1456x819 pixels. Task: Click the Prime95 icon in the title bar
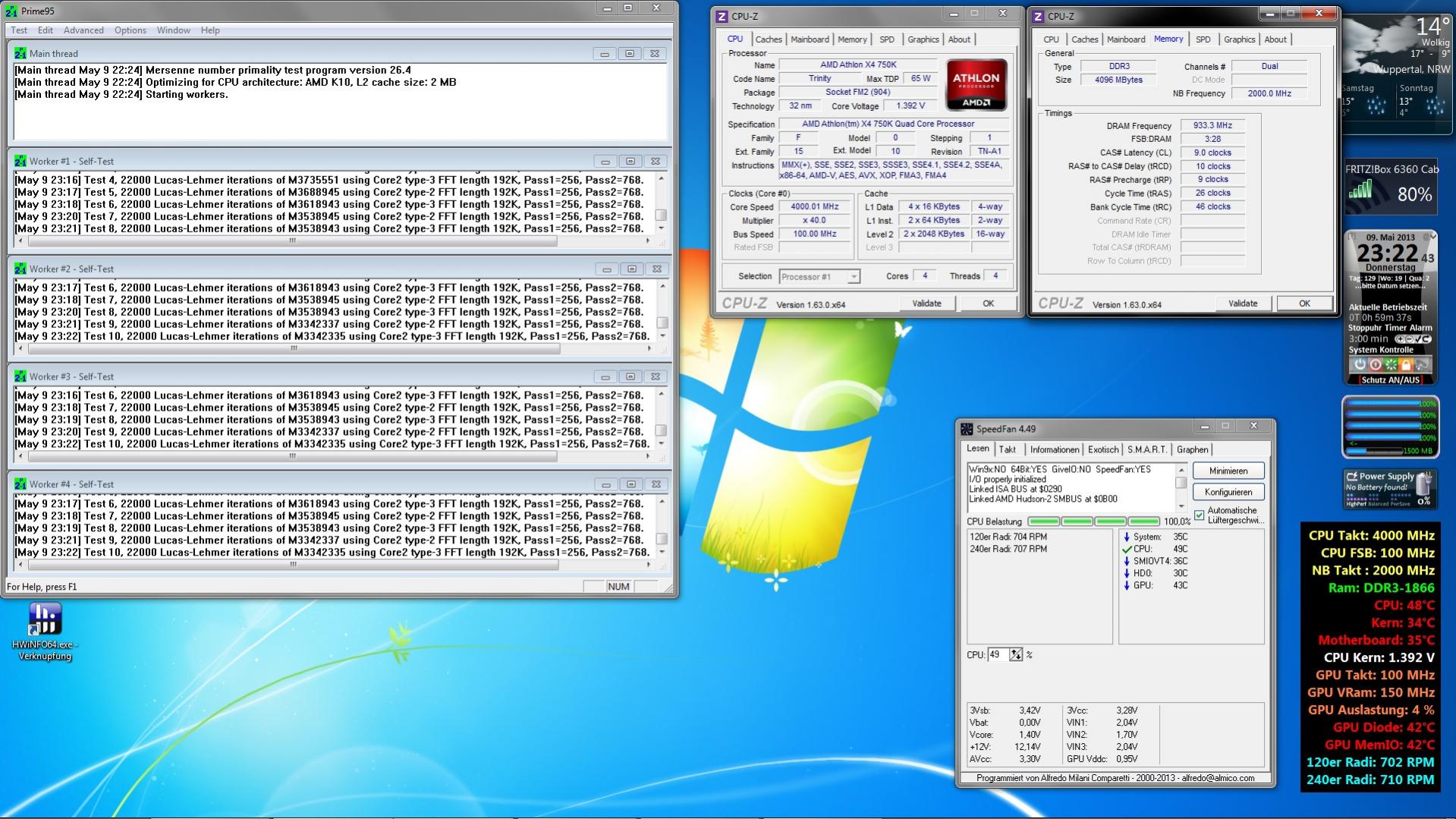(x=11, y=11)
